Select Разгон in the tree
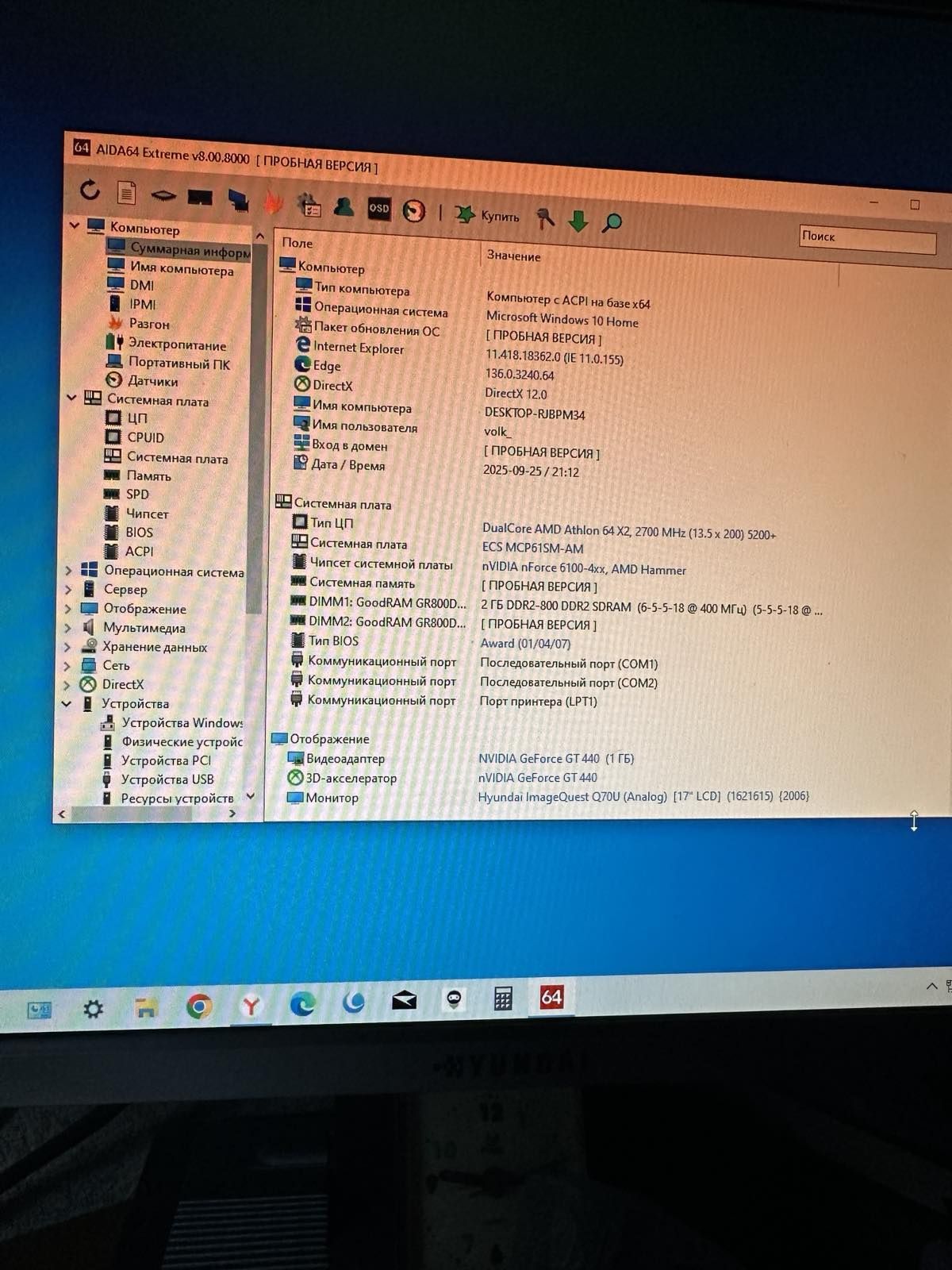The image size is (952, 1270). (x=149, y=324)
